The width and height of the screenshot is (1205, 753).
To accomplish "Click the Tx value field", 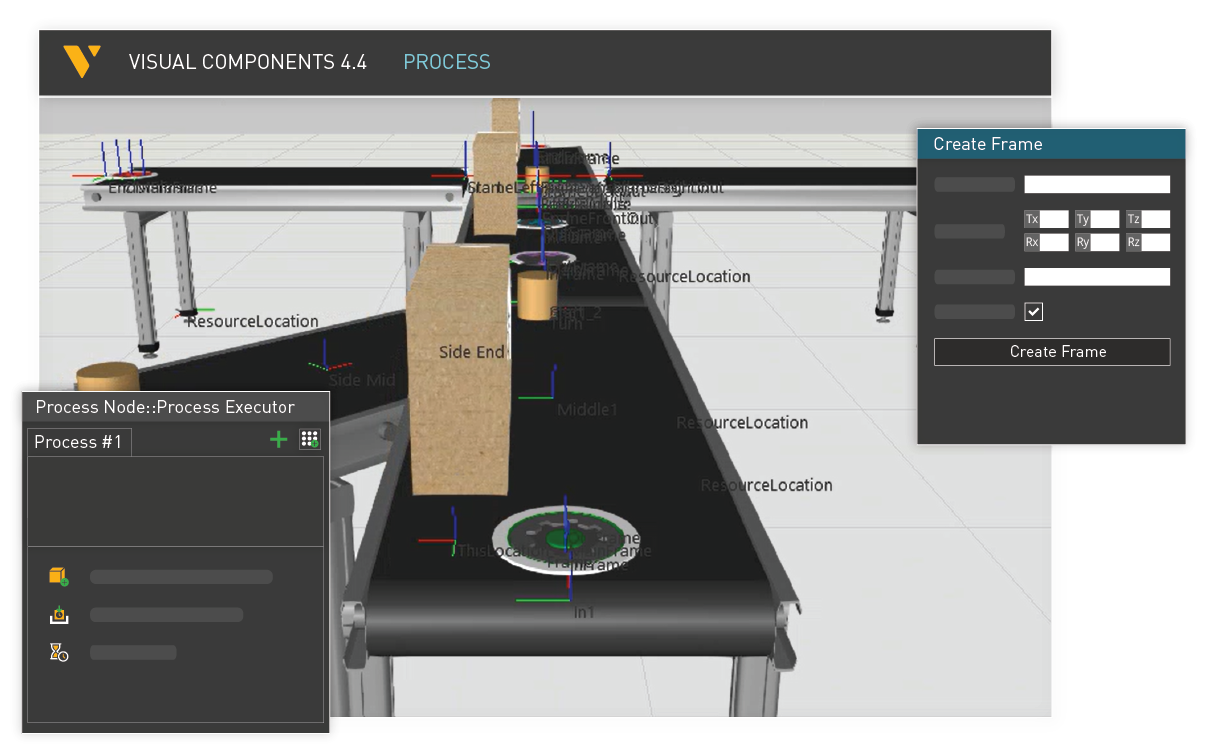I will (x=1054, y=219).
